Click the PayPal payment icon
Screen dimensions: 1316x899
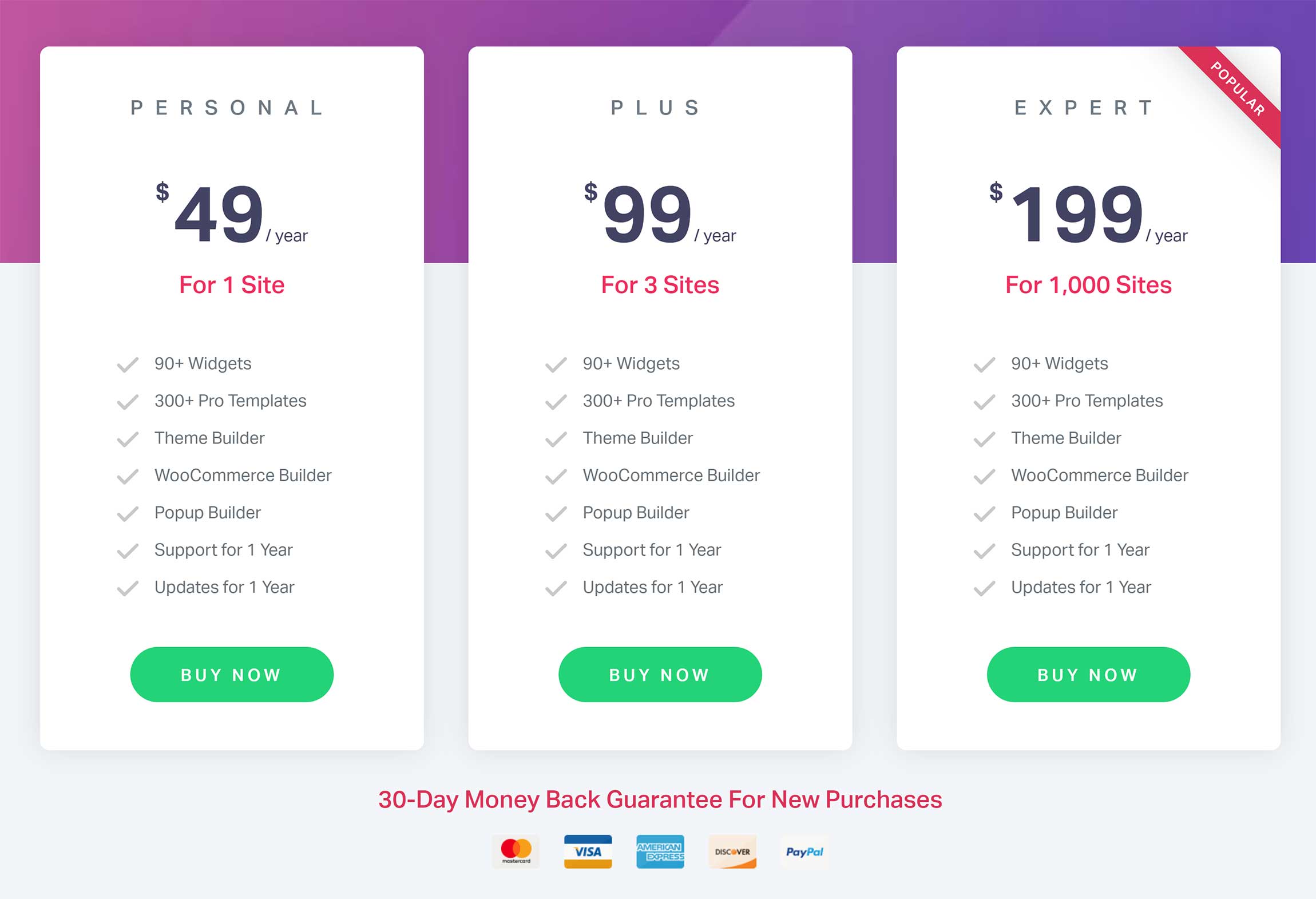(804, 852)
